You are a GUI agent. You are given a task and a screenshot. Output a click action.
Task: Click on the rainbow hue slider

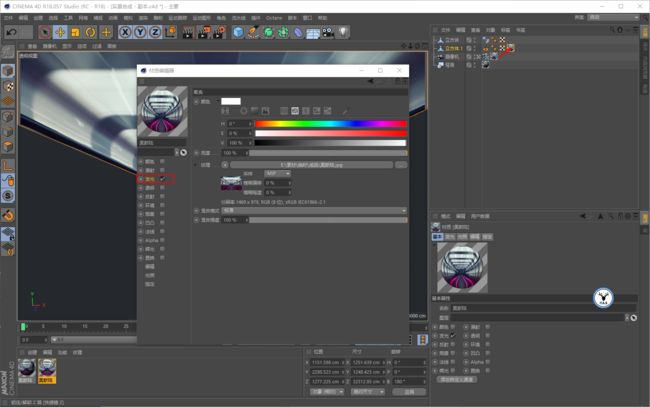pos(330,124)
